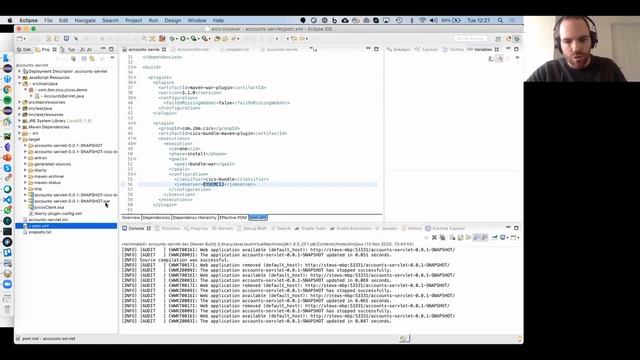Viewport: 640px width, 360px height.
Task: Click the Wi-Fi status icon
Action: coord(422,20)
